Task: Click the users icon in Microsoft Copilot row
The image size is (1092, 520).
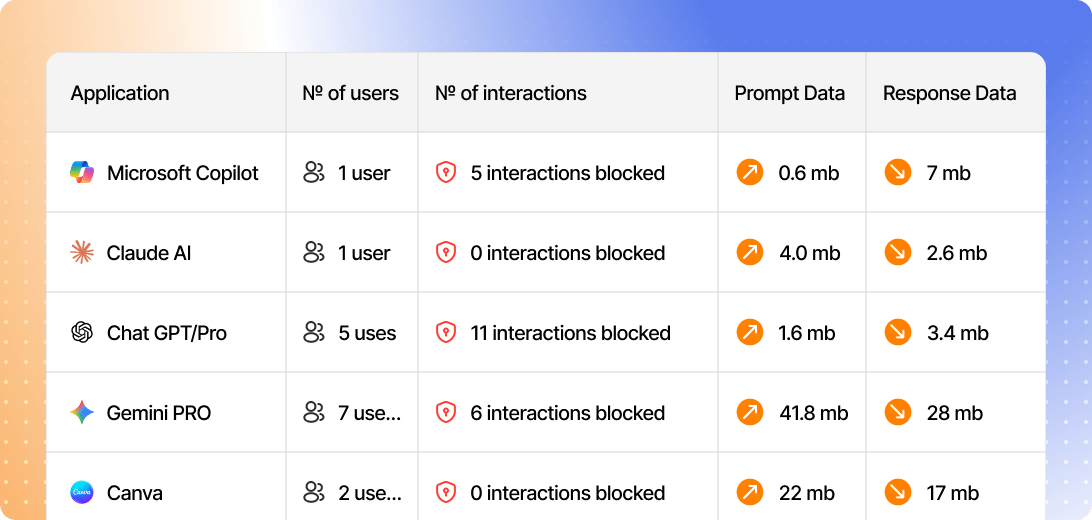Action: pos(314,173)
